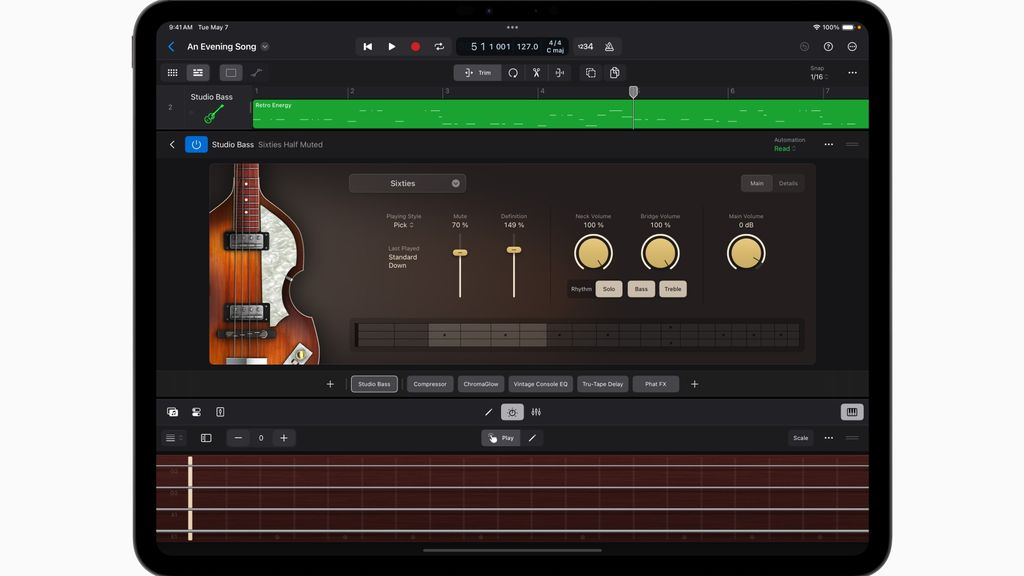The image size is (1024, 576).
Task: Select the automation pencil tool
Action: (x=489, y=411)
